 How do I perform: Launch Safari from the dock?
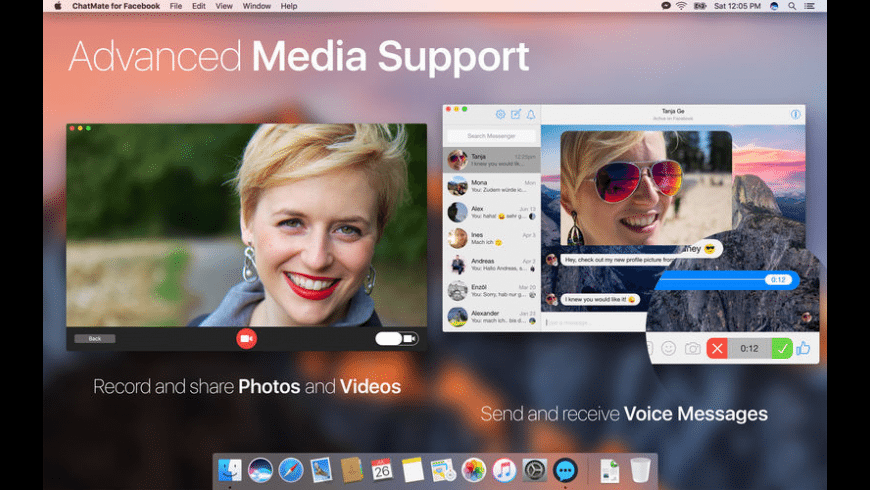(x=291, y=470)
